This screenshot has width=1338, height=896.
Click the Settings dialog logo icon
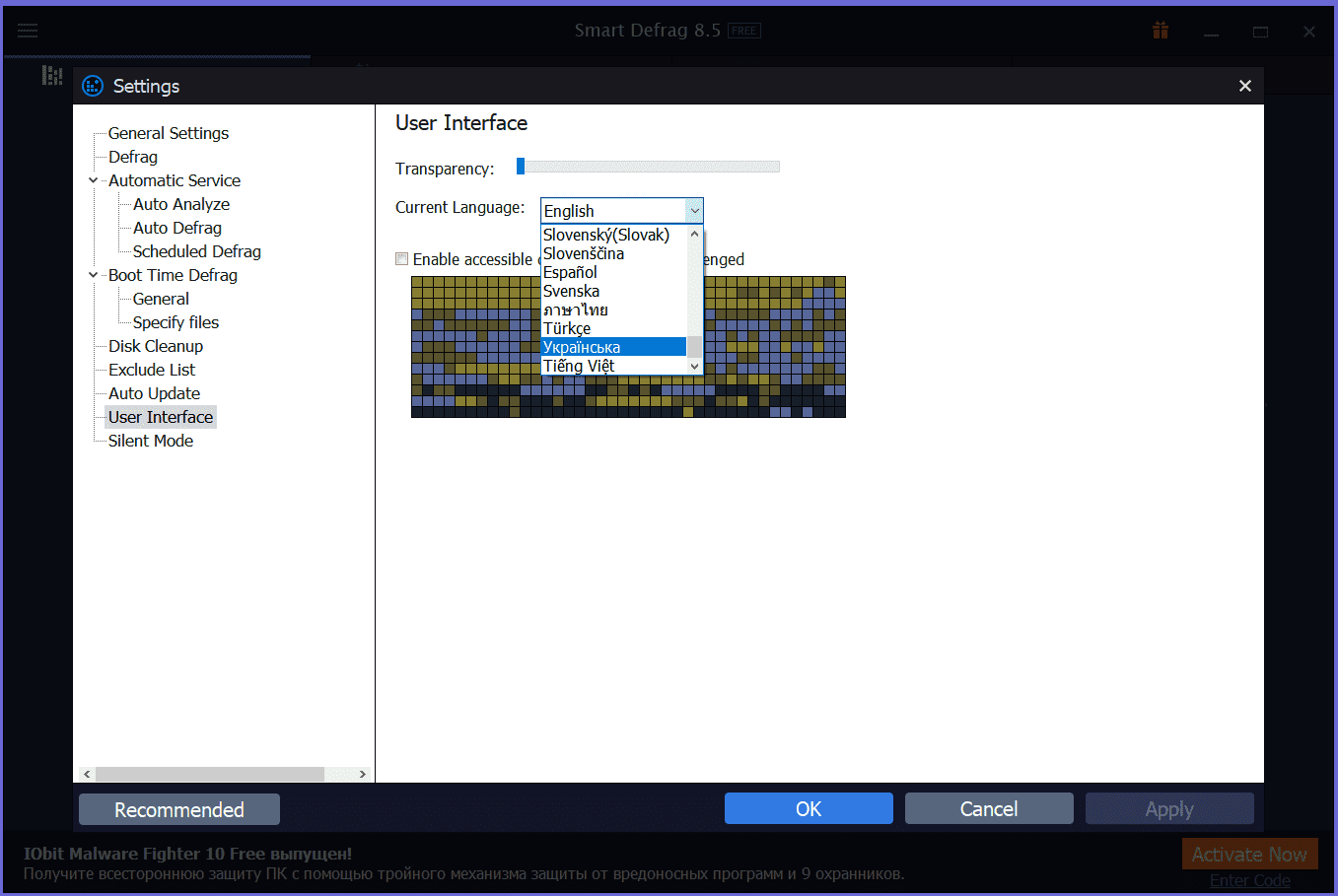coord(93,86)
